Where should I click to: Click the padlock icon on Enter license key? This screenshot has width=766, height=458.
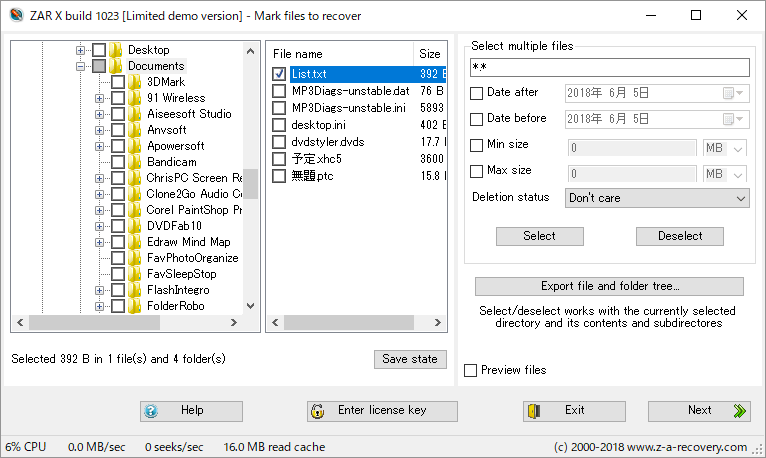318,411
